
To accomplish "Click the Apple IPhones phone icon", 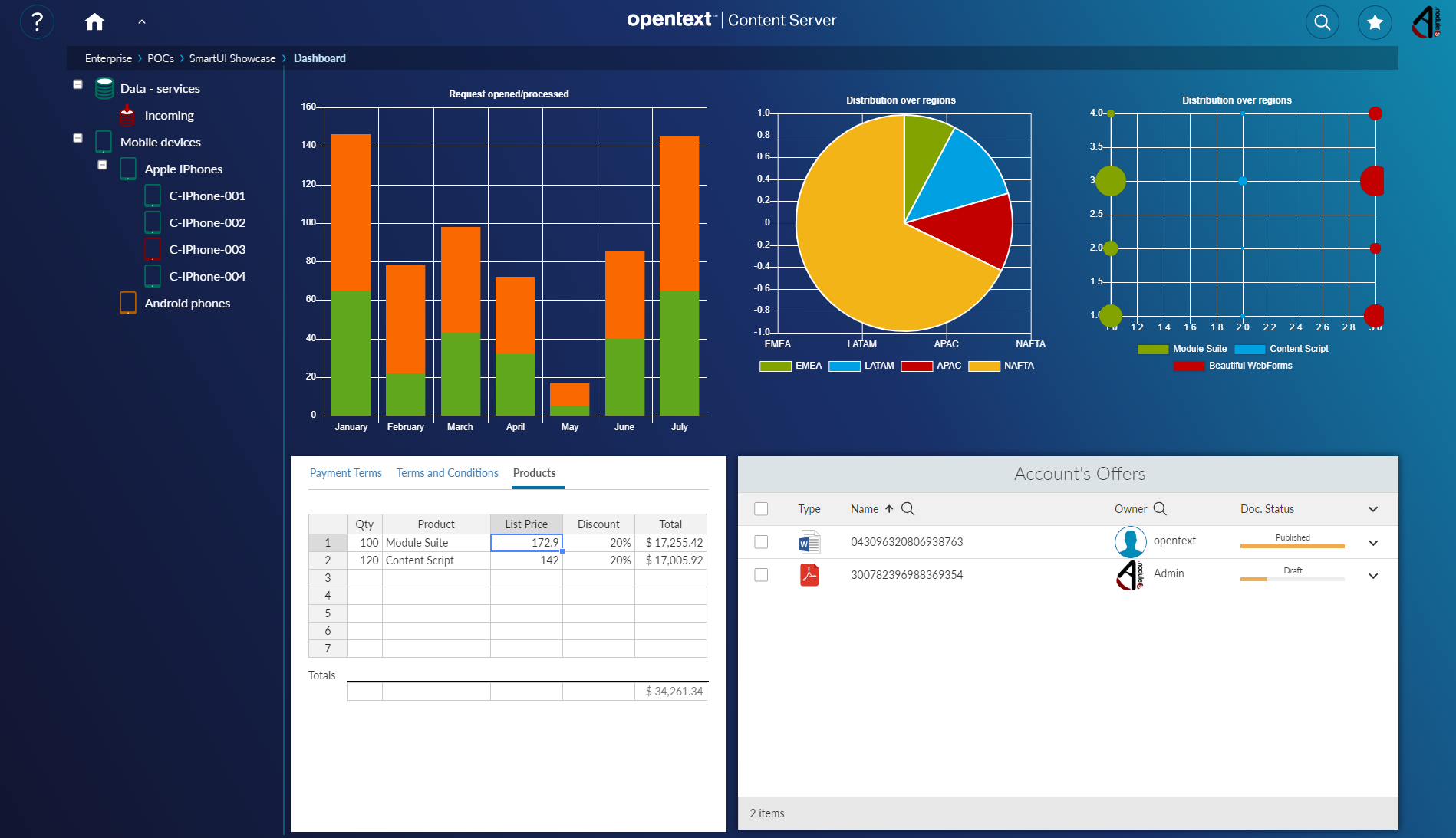I will click(x=128, y=169).
